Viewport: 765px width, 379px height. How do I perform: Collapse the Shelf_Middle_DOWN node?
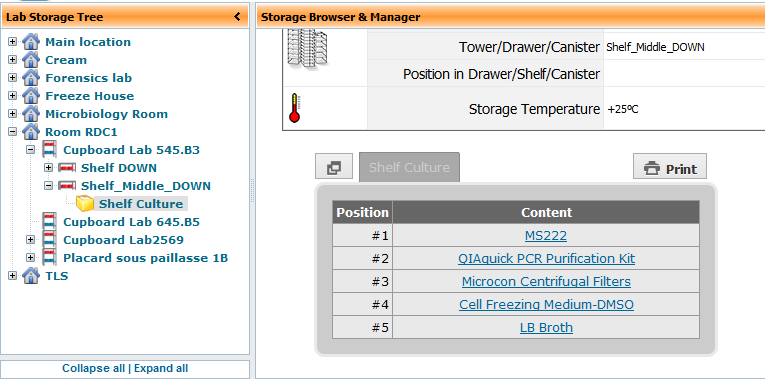pos(48,186)
